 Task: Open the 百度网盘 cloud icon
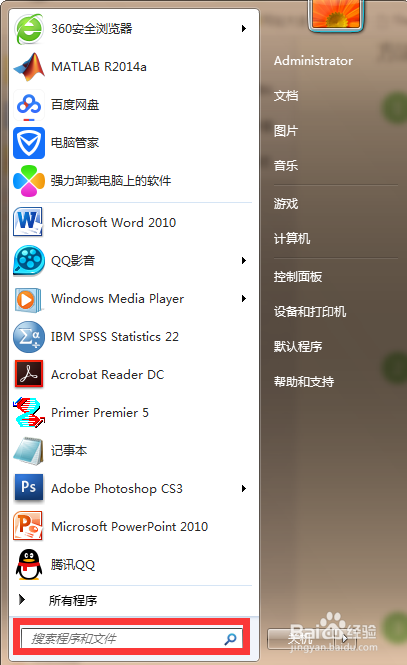tap(29, 105)
